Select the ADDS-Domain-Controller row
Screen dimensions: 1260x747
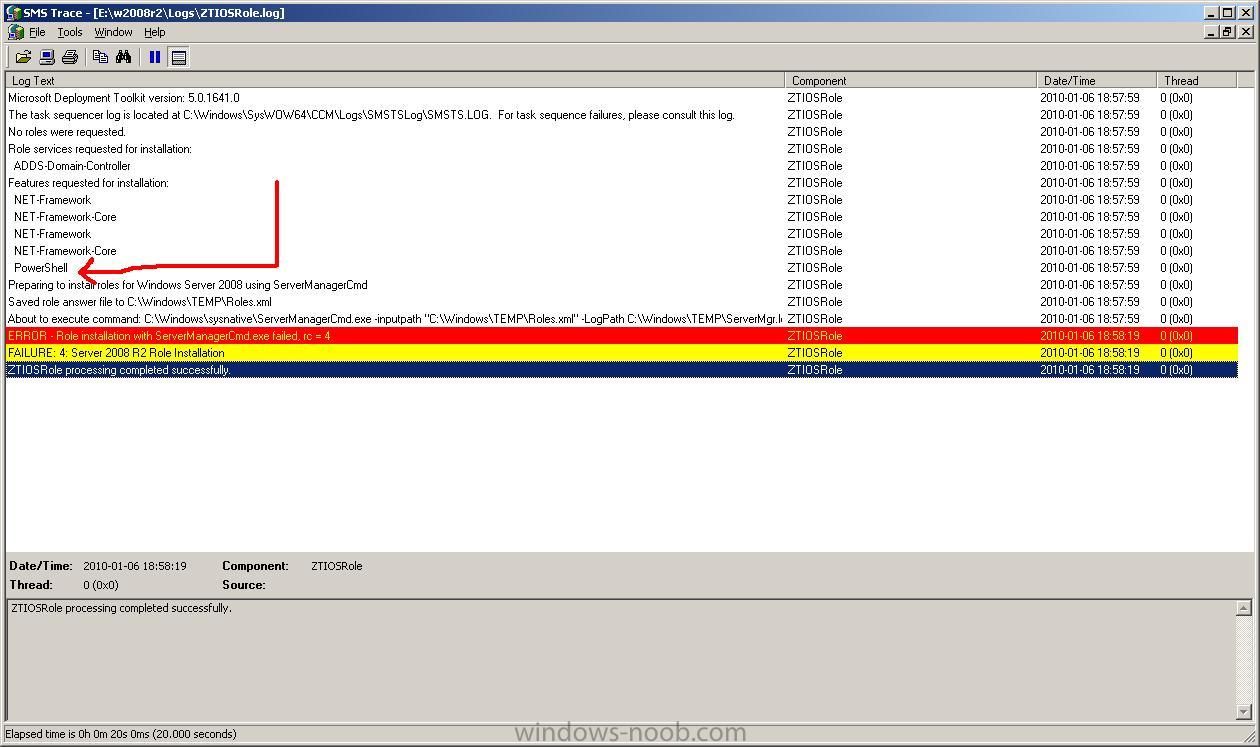(x=622, y=166)
